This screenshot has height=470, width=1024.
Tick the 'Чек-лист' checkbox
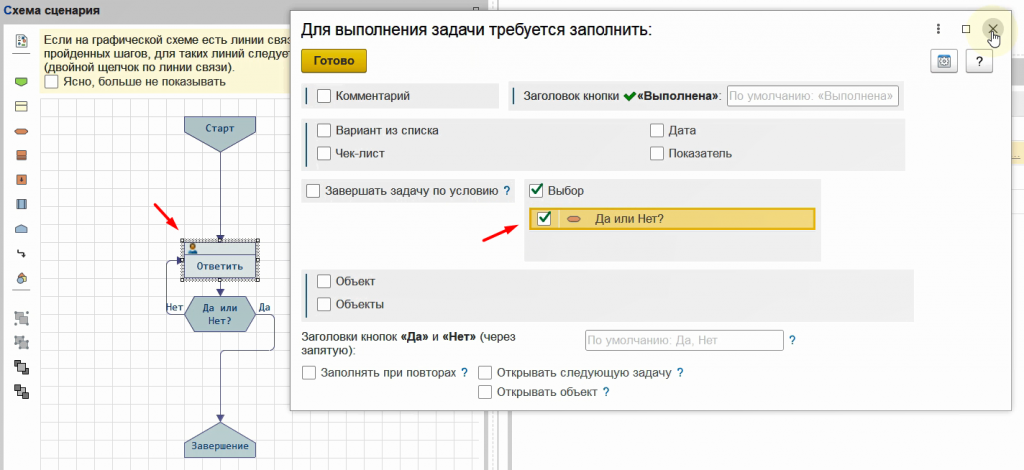tap(324, 153)
